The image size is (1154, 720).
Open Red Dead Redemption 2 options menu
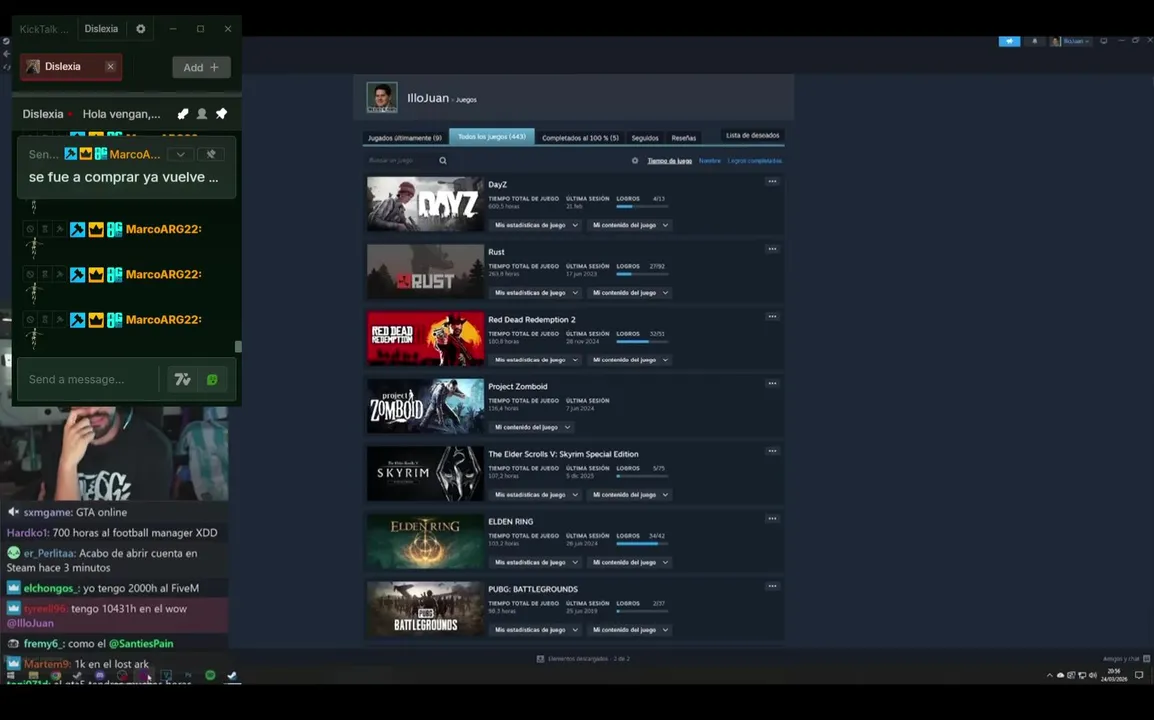point(772,317)
